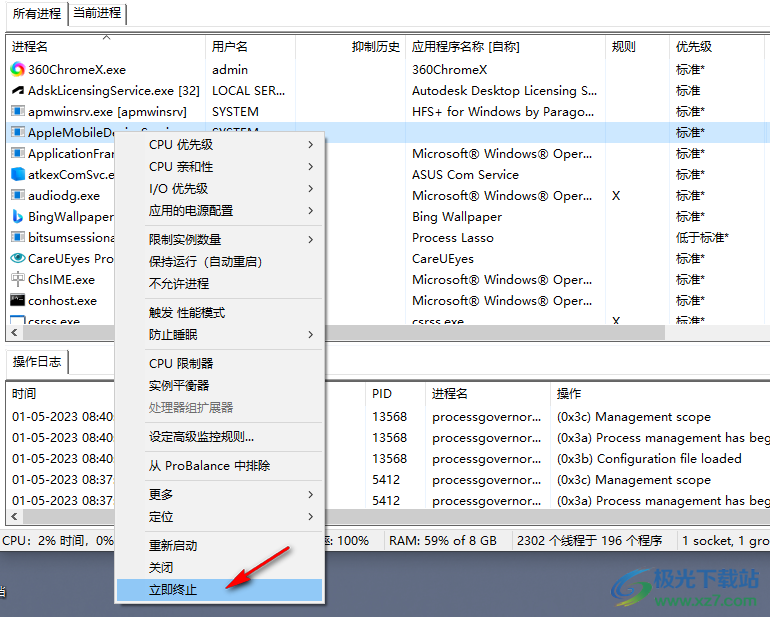Toggle 保持运行 (自动重启) option
The width and height of the screenshot is (770, 617).
(x=219, y=261)
